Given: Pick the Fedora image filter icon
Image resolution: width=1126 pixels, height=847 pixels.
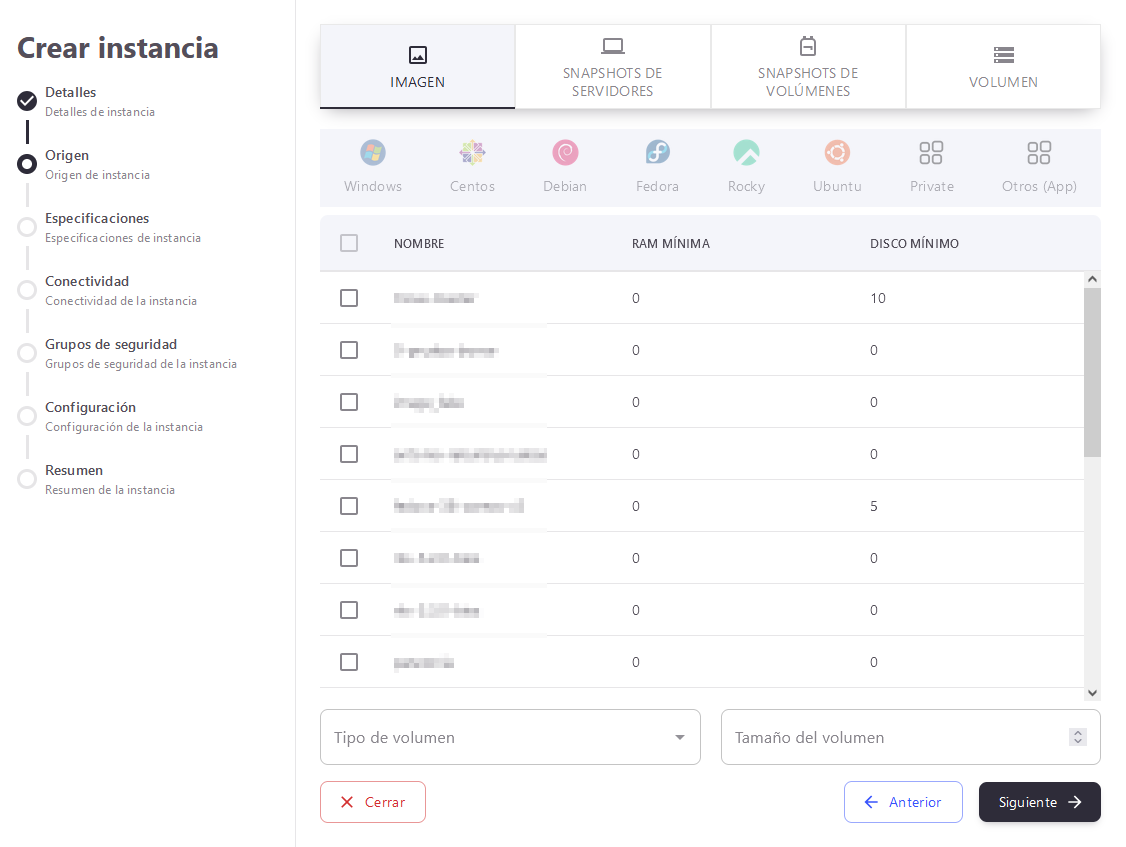Looking at the screenshot, I should [657, 153].
